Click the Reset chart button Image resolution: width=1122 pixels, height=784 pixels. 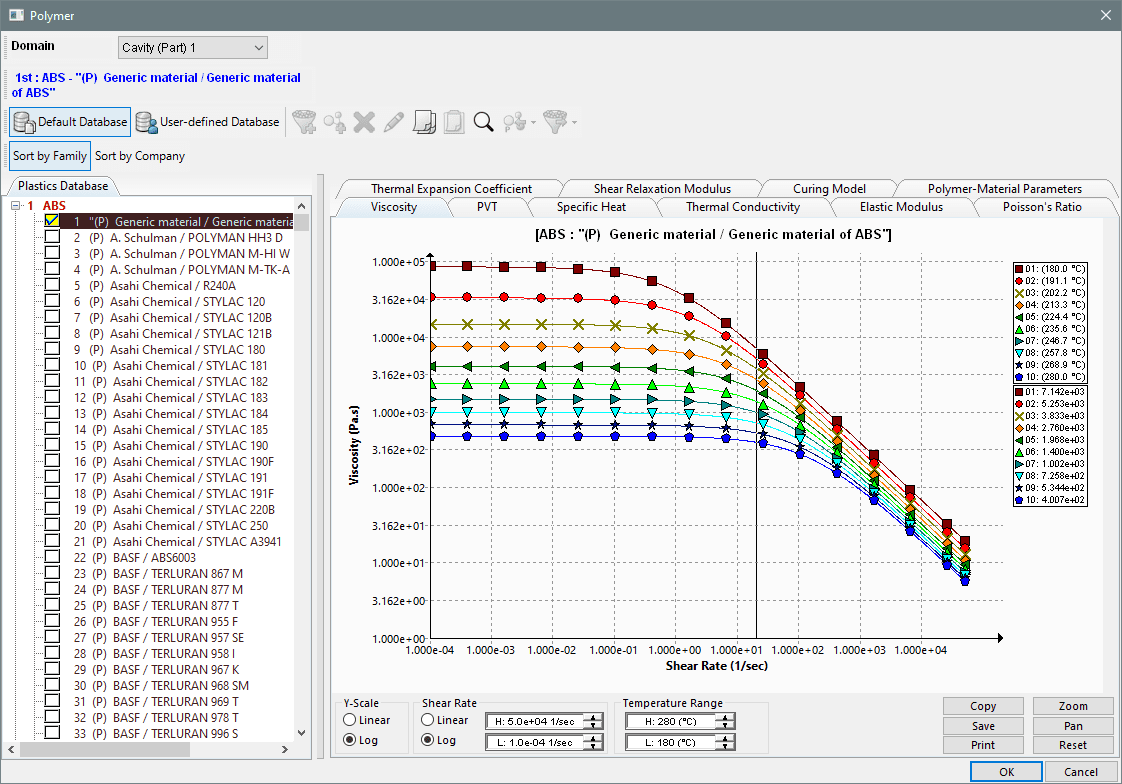(x=1073, y=745)
